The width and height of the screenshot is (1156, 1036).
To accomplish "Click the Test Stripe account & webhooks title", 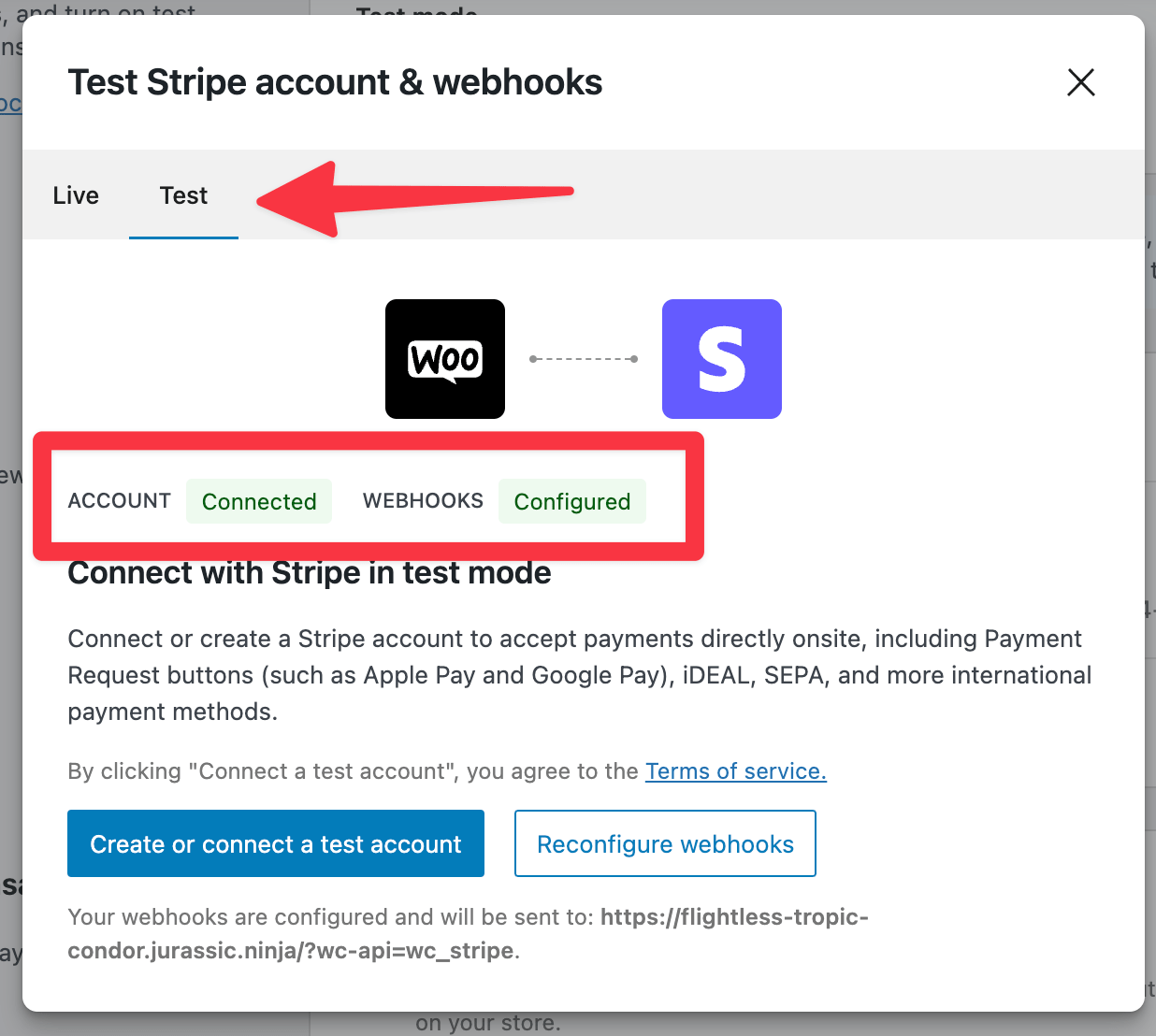I will click(x=335, y=82).
